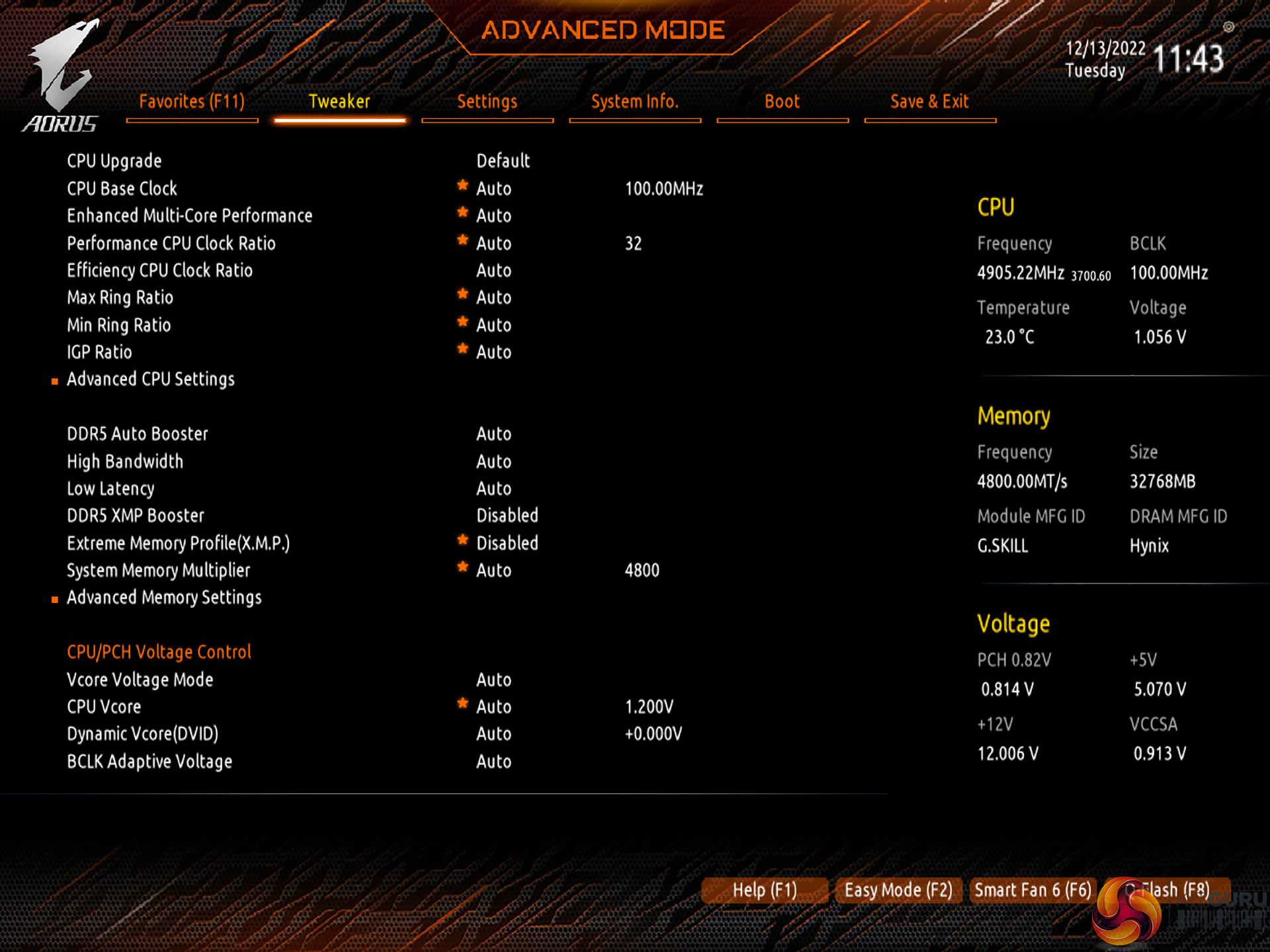
Task: Click the star icon beside IGP Ratio
Action: (x=462, y=349)
